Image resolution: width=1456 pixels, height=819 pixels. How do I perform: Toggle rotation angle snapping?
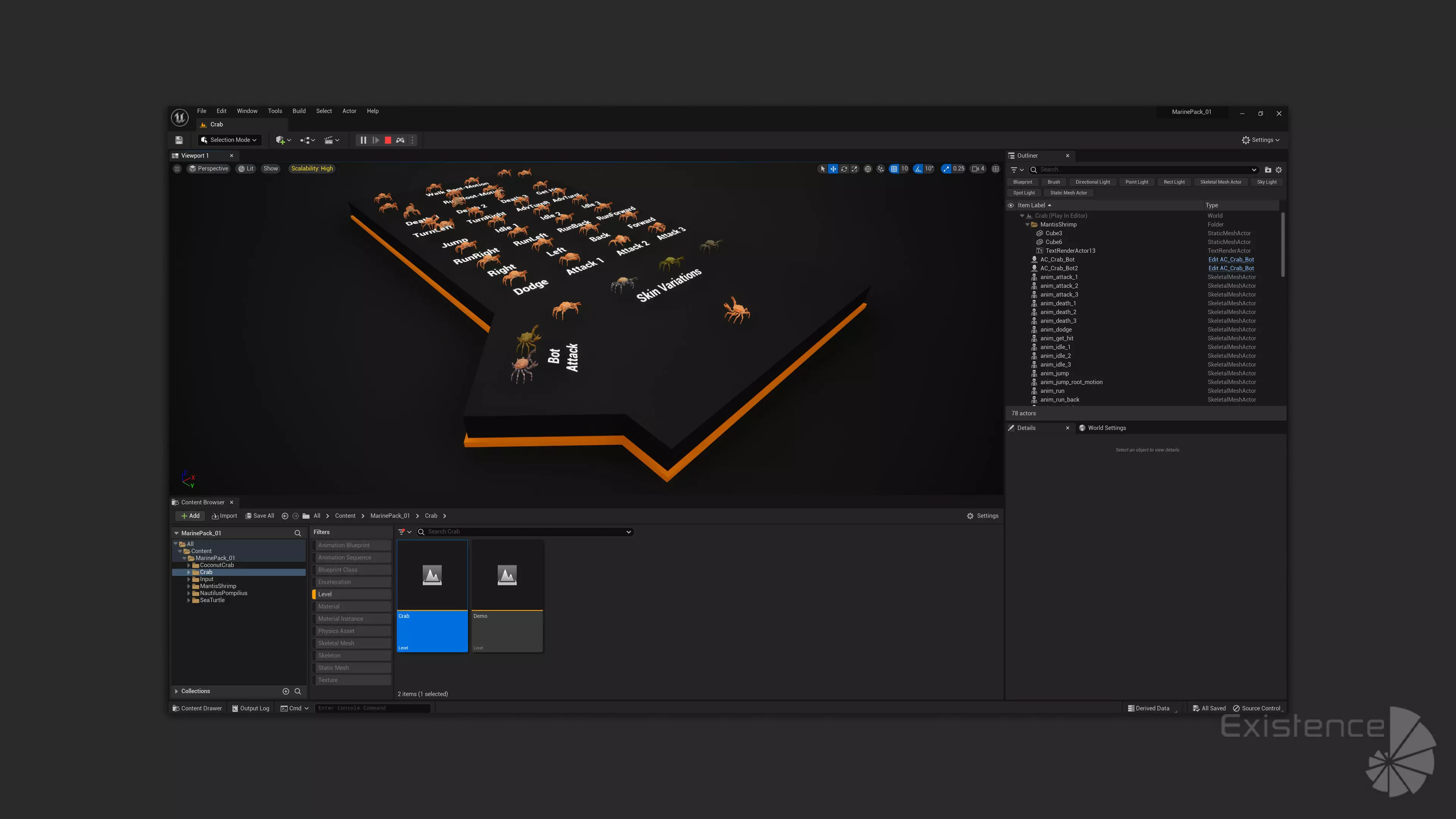[x=918, y=169]
